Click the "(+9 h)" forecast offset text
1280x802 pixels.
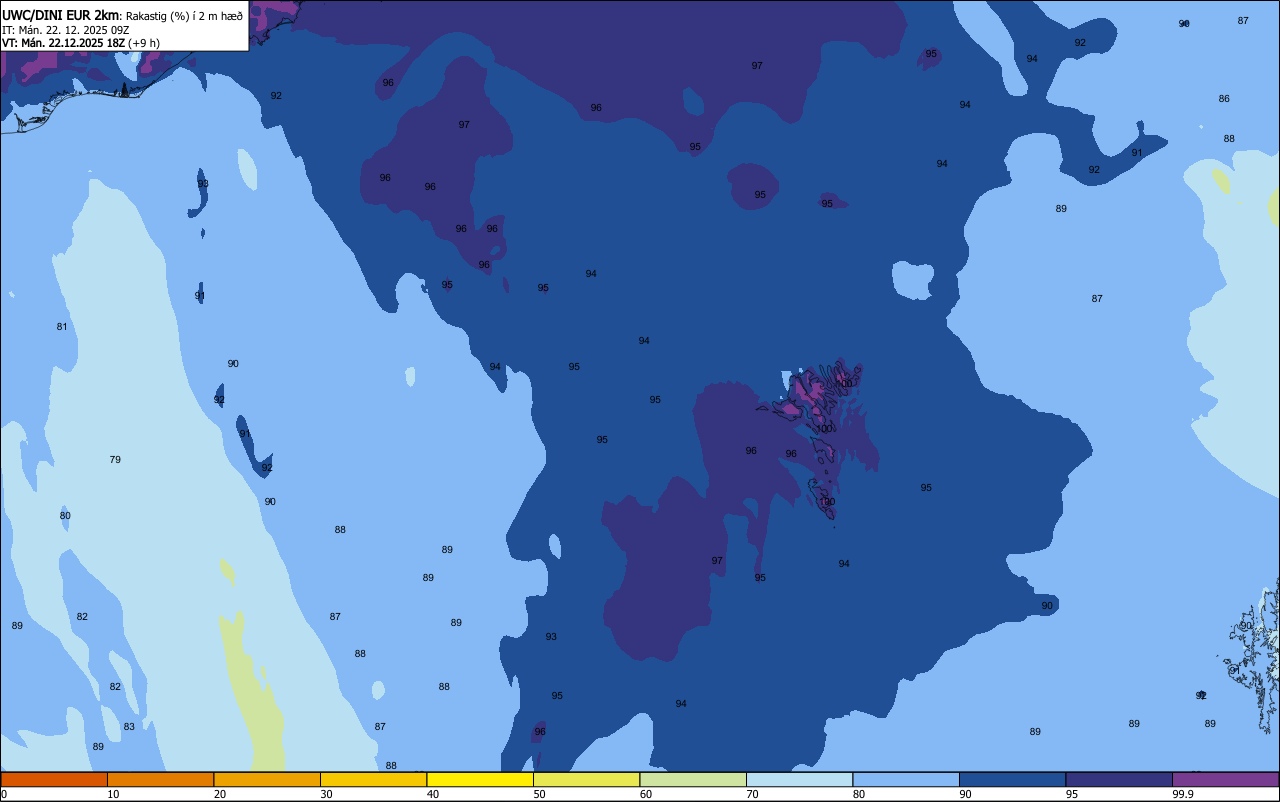pyautogui.click(x=144, y=43)
